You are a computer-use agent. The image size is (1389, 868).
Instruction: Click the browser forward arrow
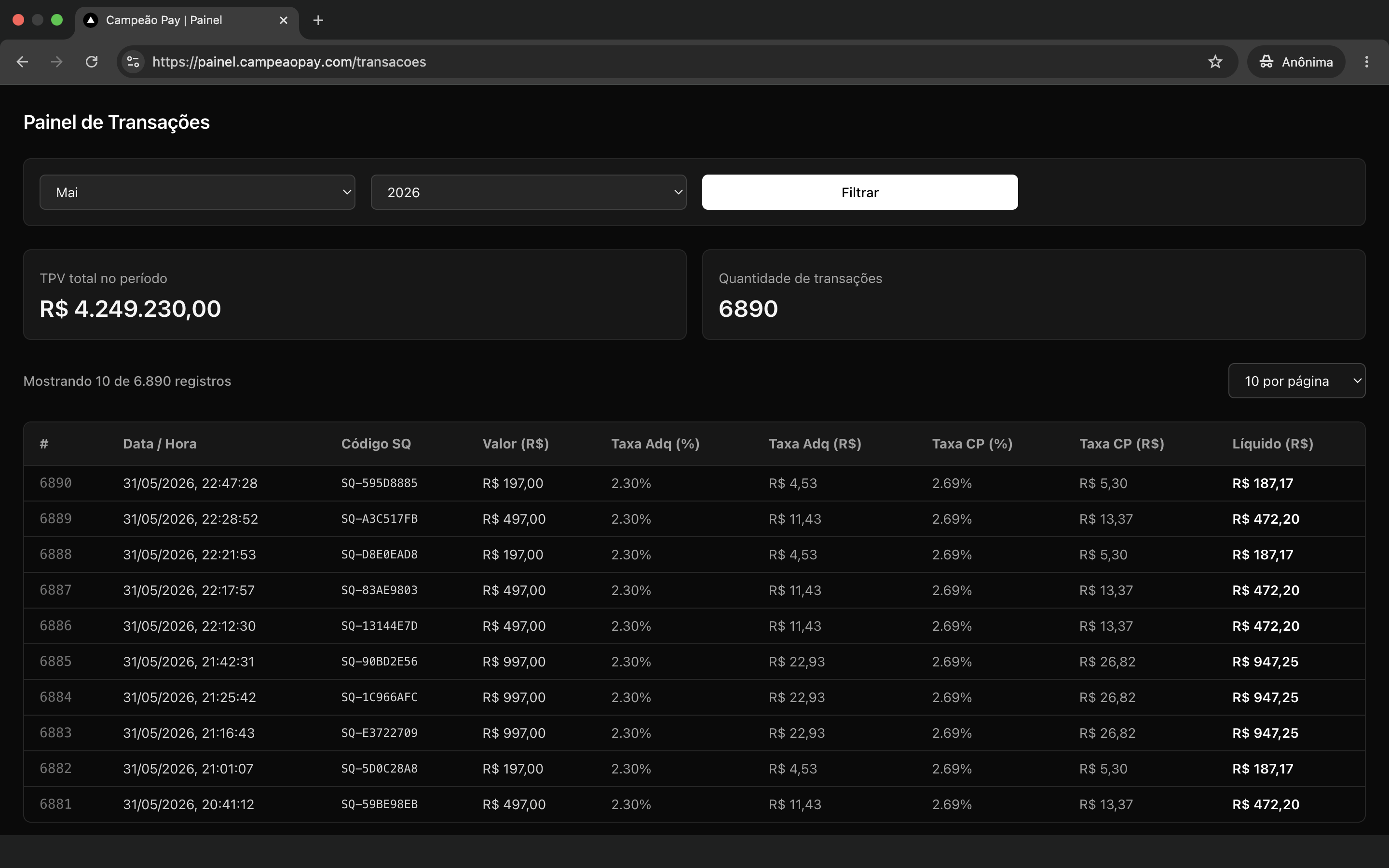coord(57,62)
